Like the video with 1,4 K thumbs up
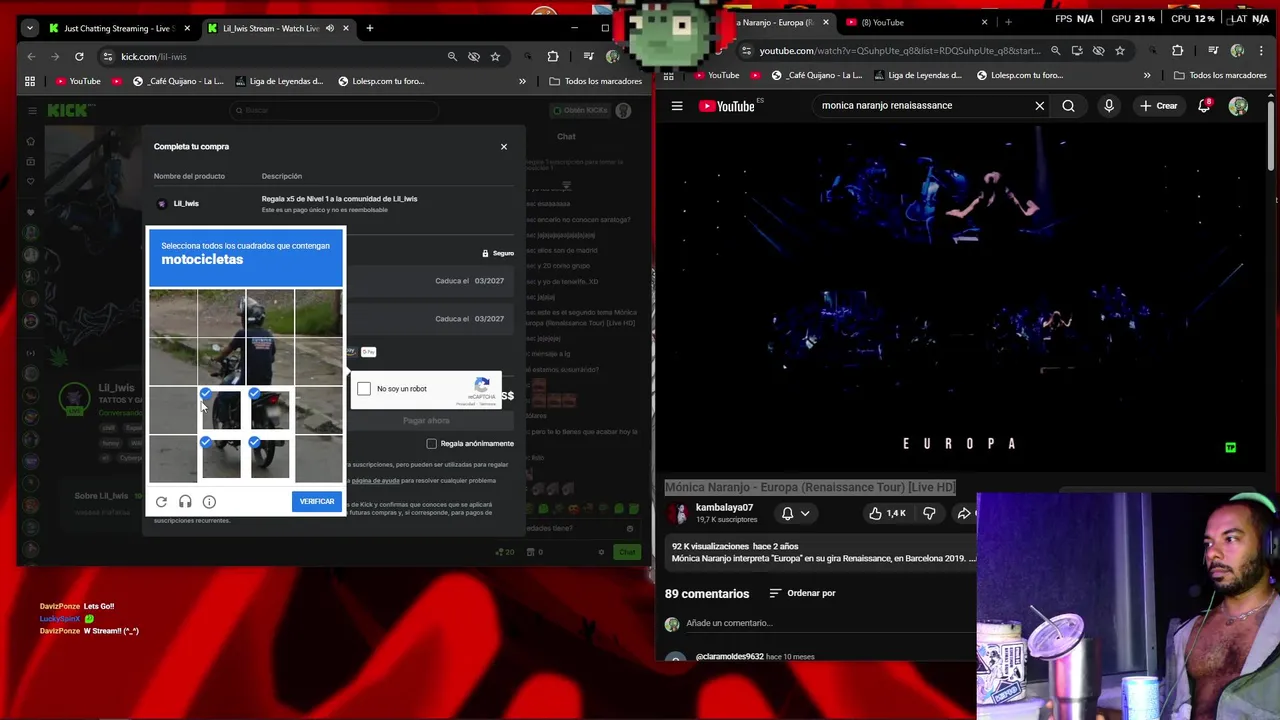Image resolution: width=1280 pixels, height=720 pixels. (887, 513)
